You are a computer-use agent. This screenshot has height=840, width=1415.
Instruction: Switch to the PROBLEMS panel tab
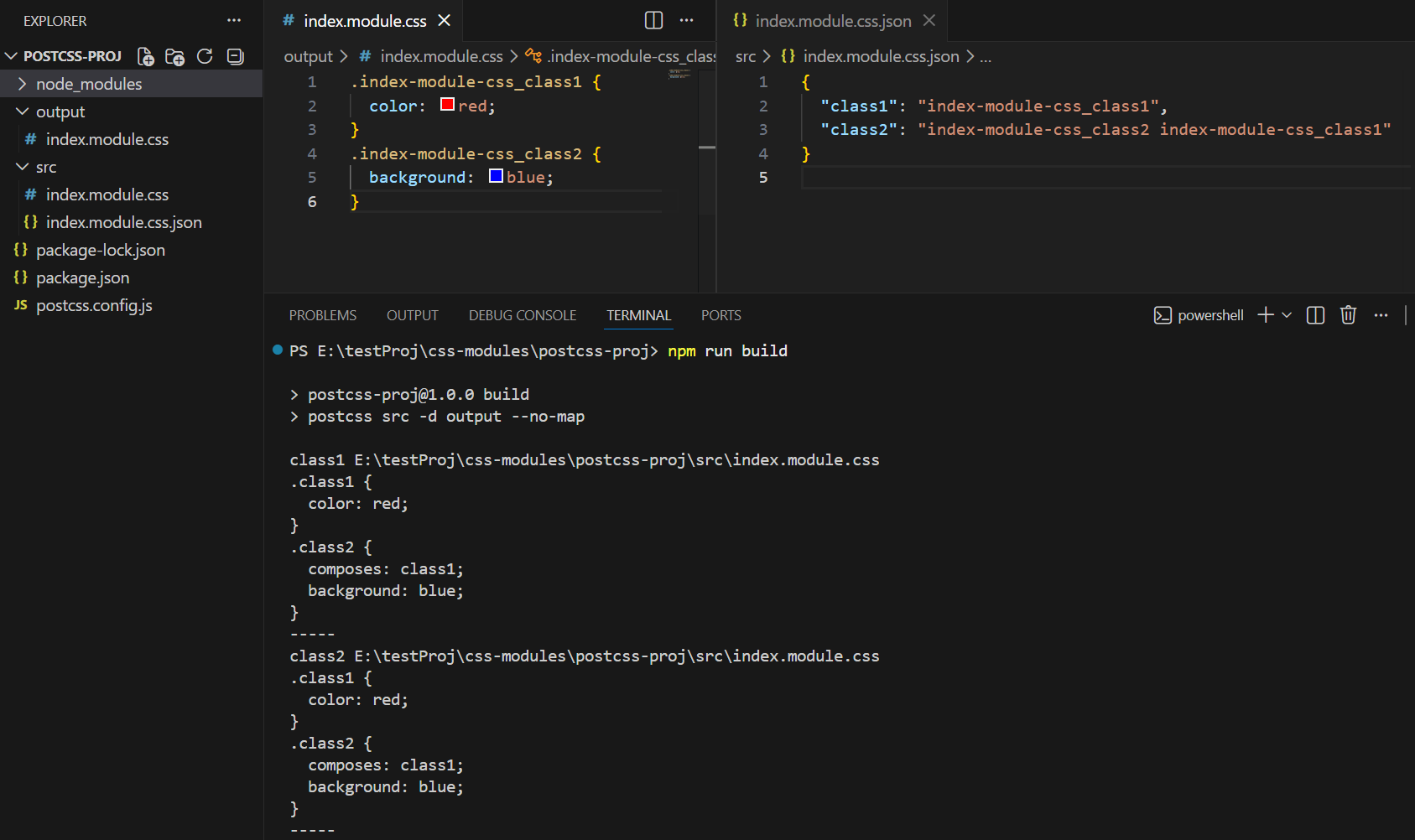tap(323, 315)
